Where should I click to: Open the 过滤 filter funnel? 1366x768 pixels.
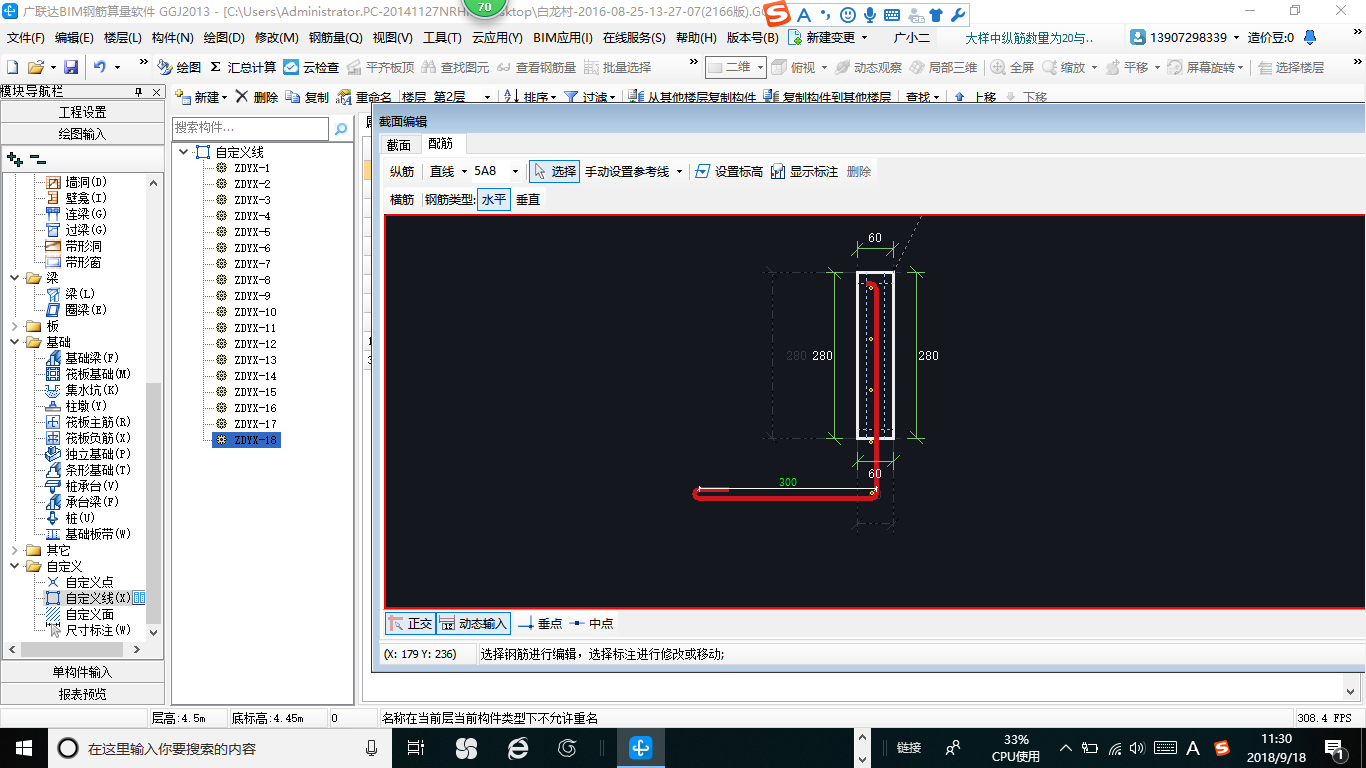pyautogui.click(x=589, y=97)
